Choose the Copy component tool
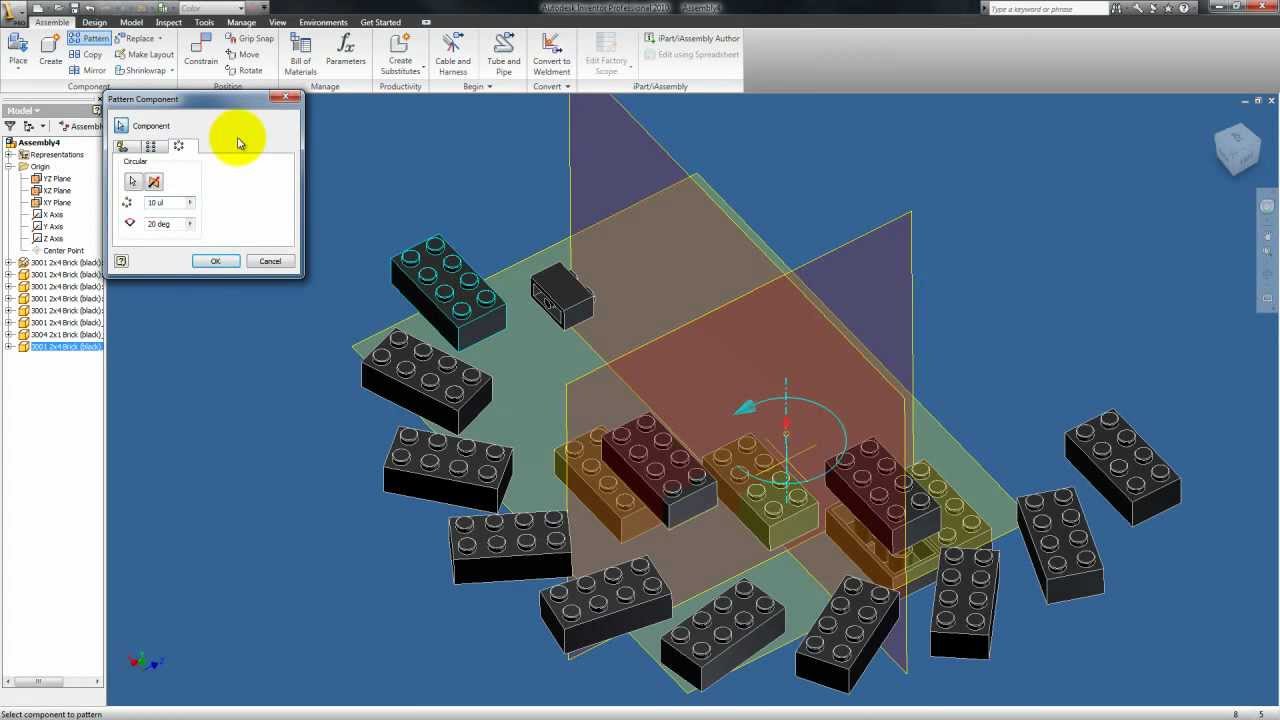The image size is (1280, 720). (x=86, y=54)
